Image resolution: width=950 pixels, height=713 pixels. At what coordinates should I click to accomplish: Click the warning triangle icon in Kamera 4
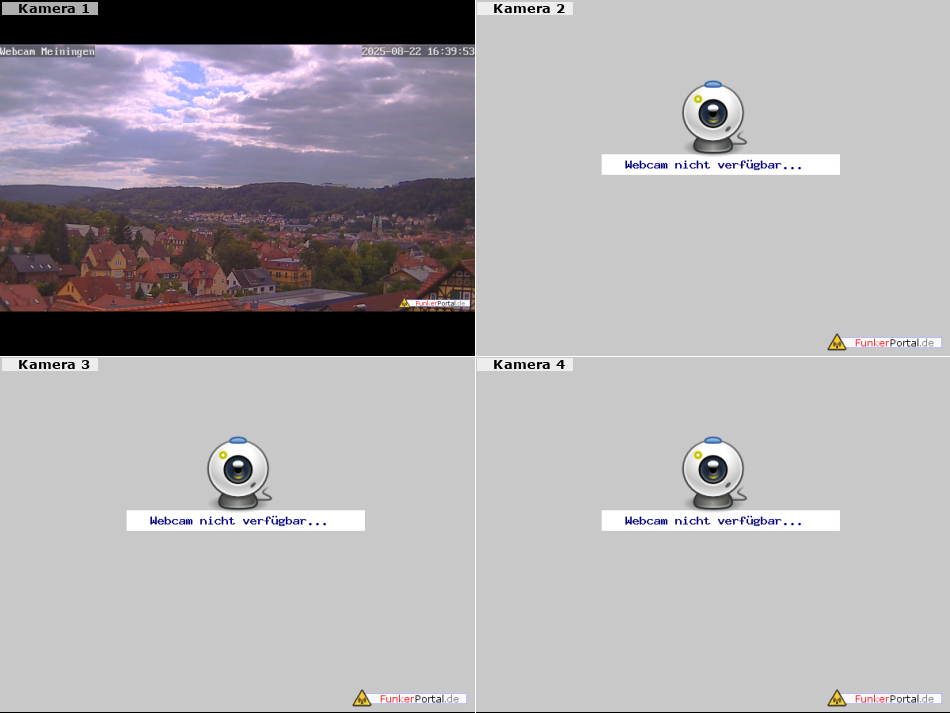pyautogui.click(x=837, y=698)
